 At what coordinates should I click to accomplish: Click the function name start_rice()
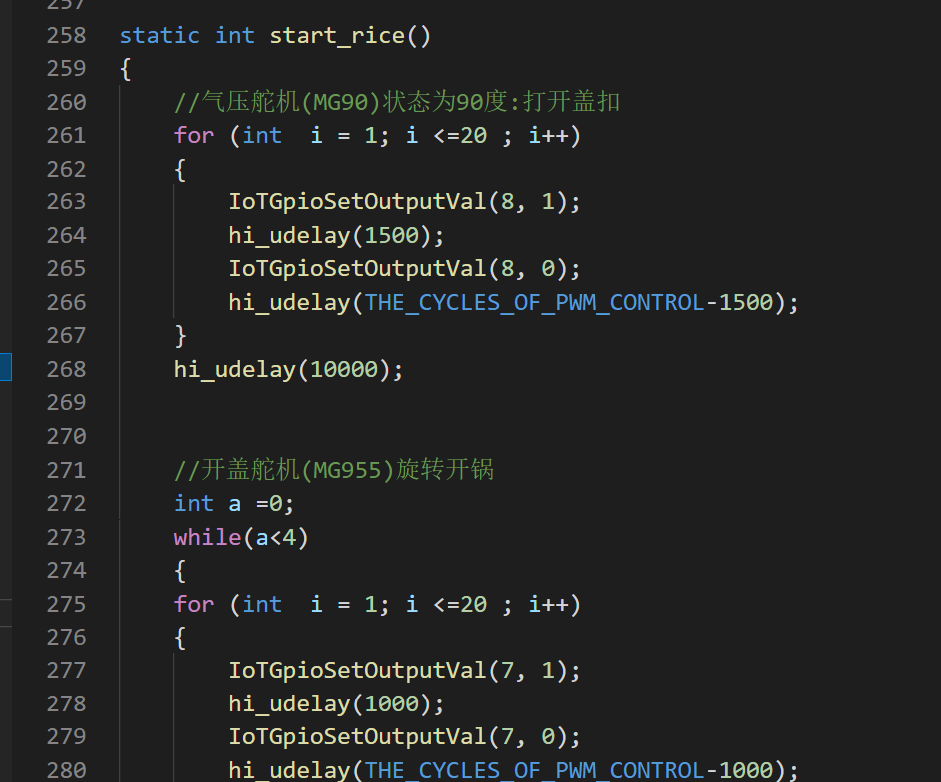(350, 35)
